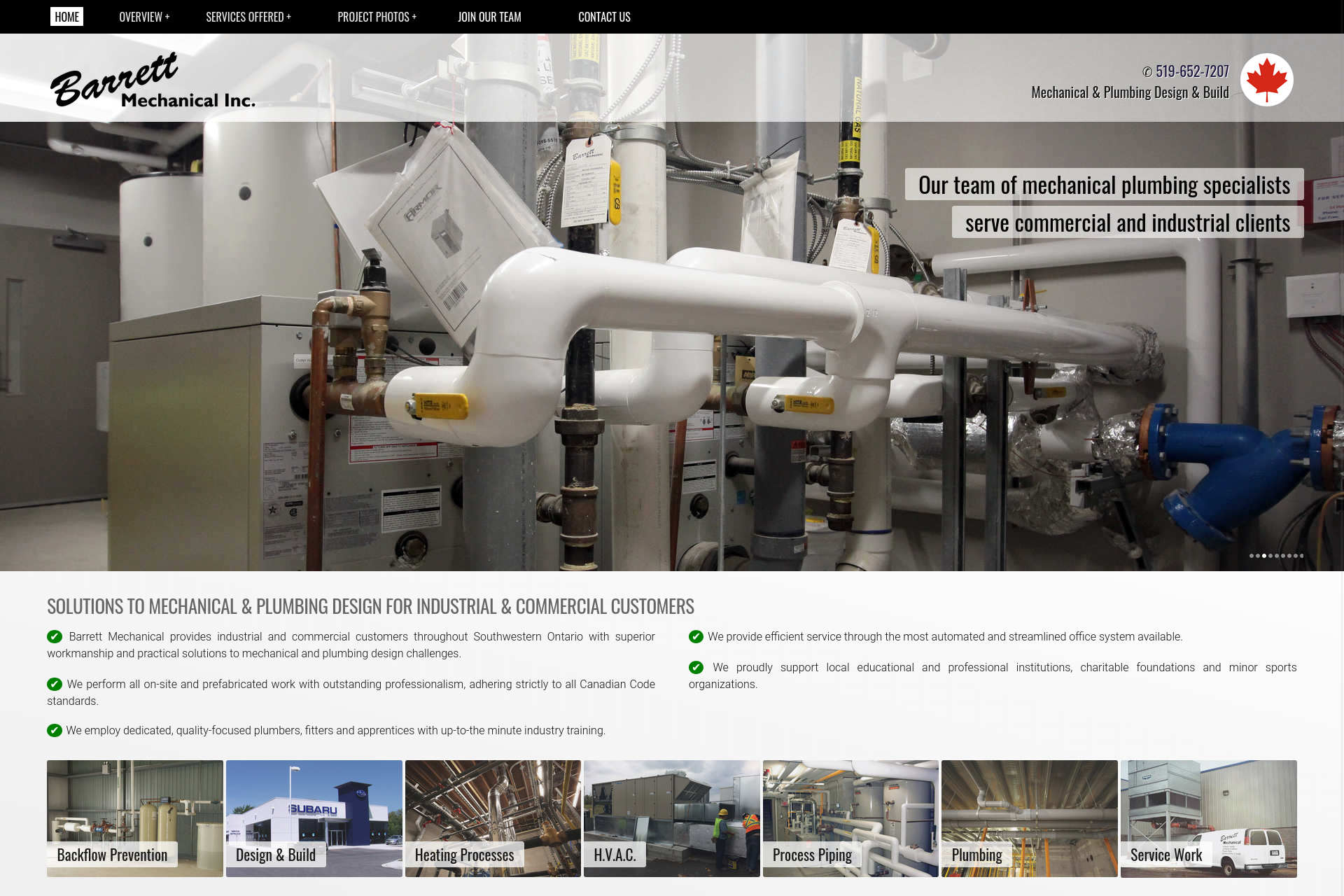Select the active third slideshow dot

point(1264,556)
